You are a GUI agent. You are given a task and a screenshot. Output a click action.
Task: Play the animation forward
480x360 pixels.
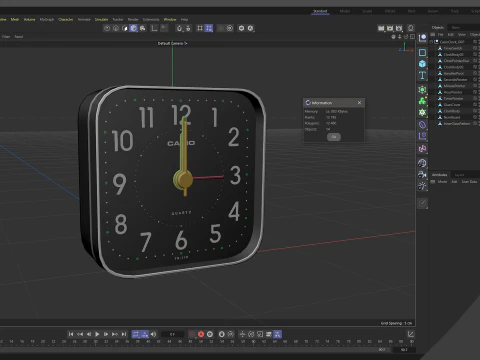(97, 334)
